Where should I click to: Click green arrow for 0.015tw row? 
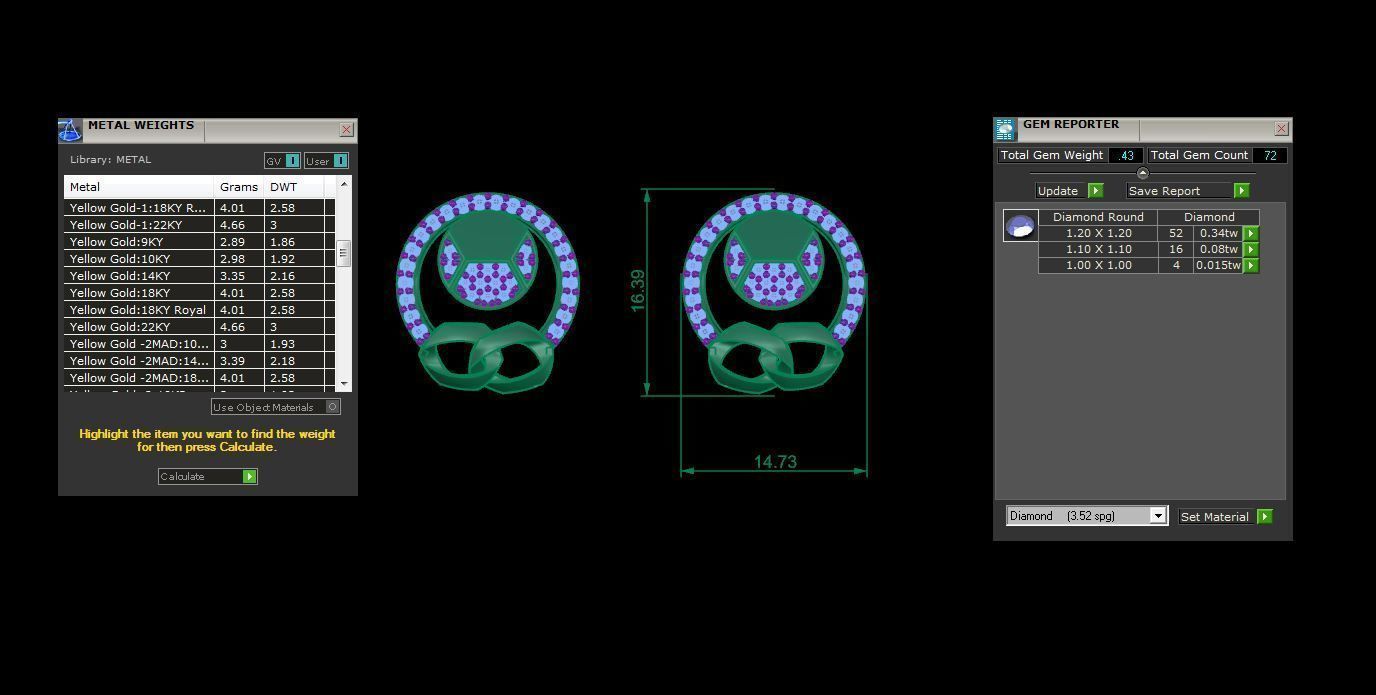1251,266
